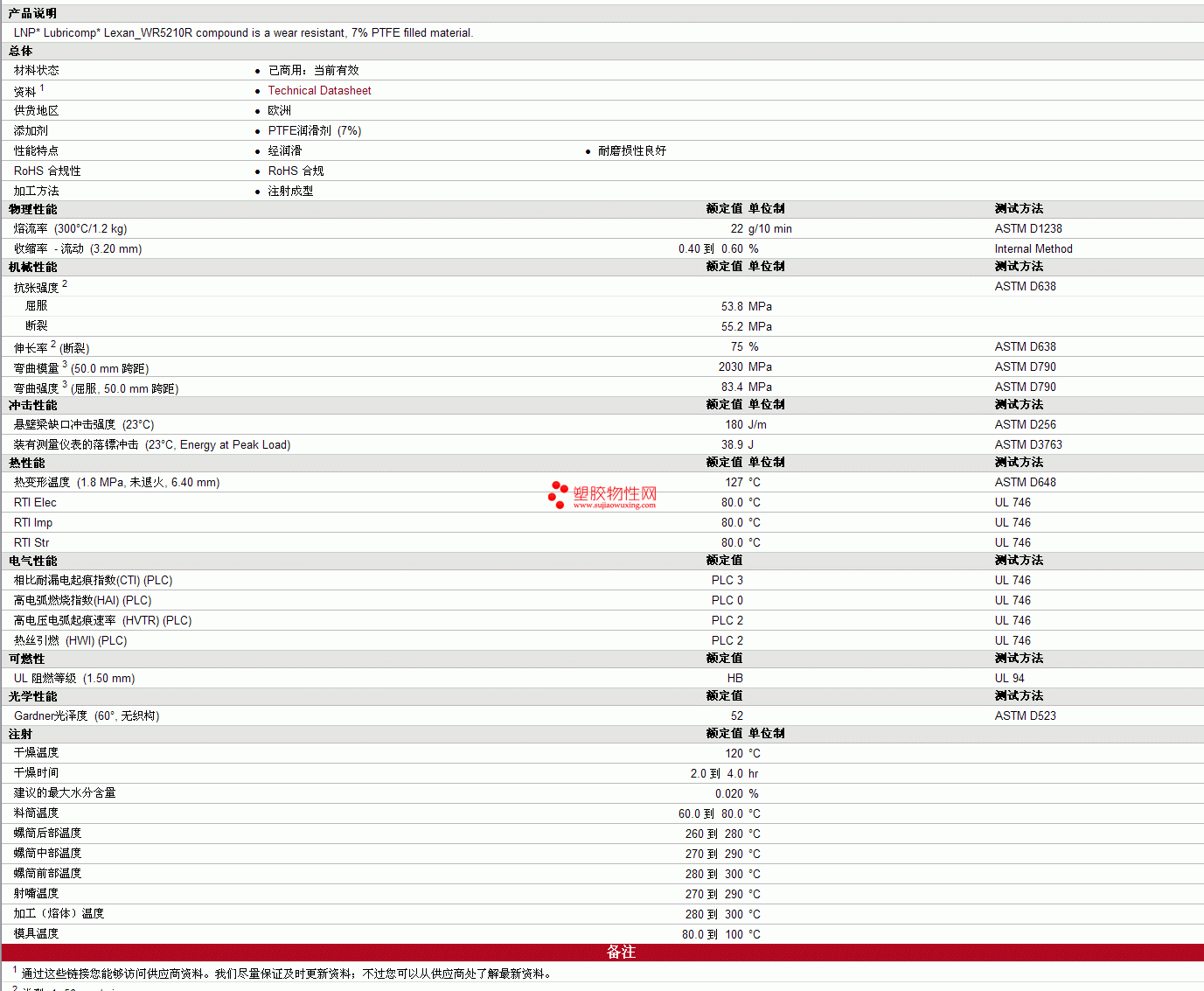The image size is (1204, 991).
Task: Click the red 备注 banner heading
Action: tap(621, 952)
